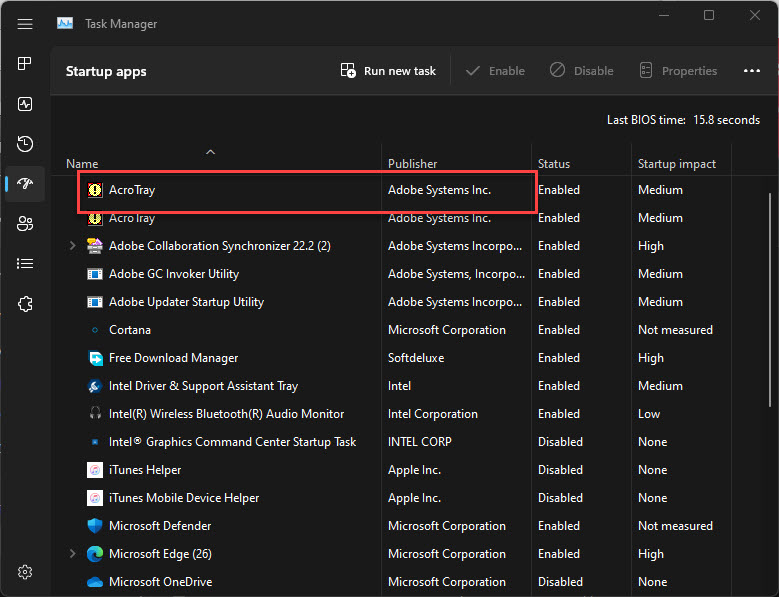
Task: Click the Run new task button
Action: click(x=388, y=71)
